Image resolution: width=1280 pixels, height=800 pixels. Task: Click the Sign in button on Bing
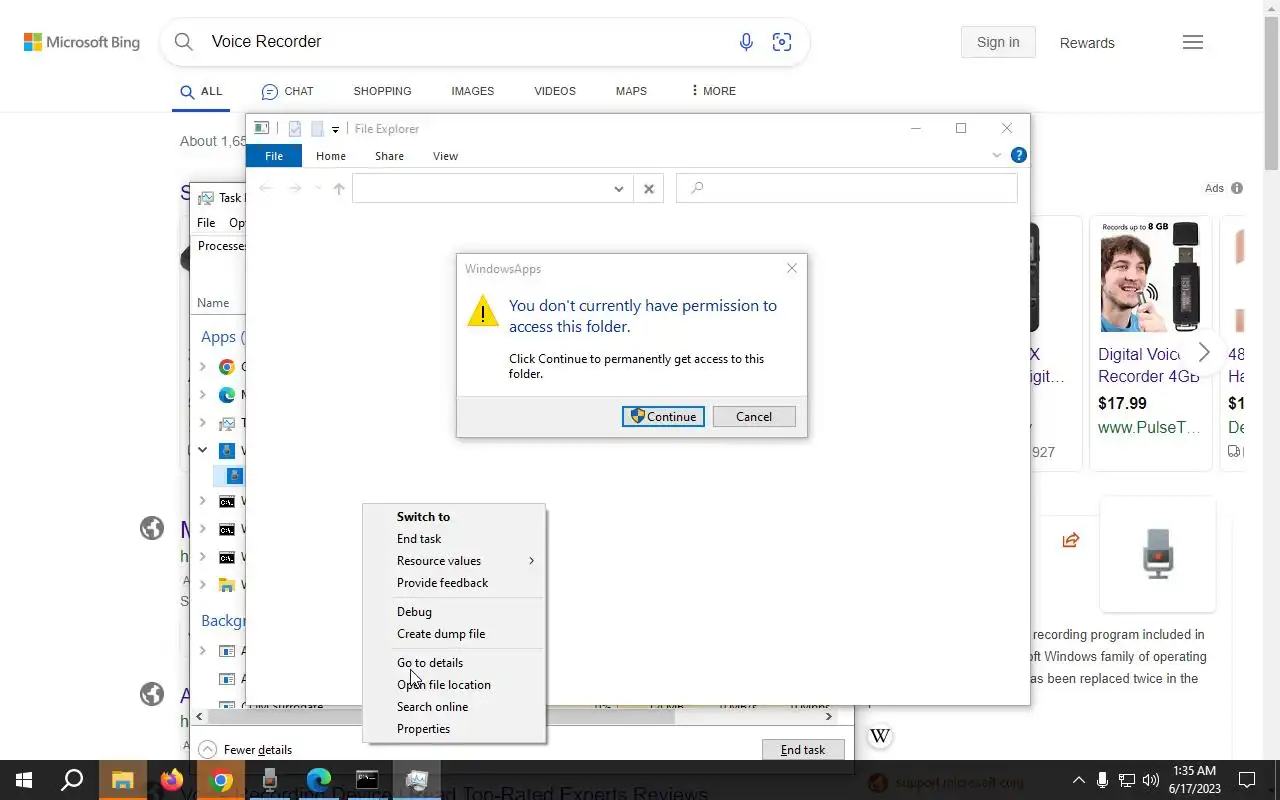point(998,42)
